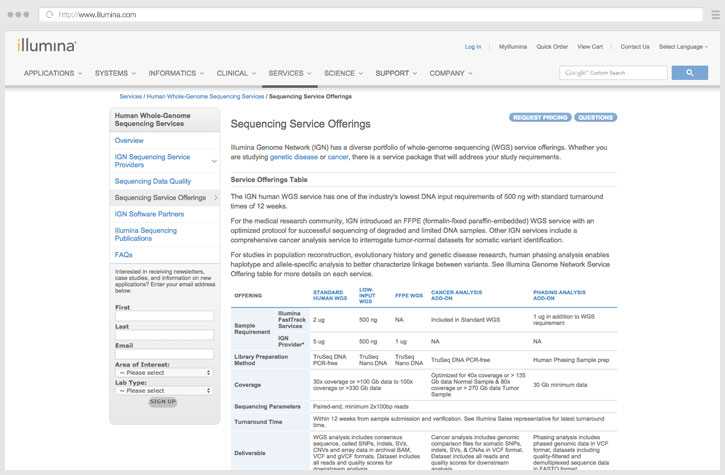Click the Log In link

coord(473,47)
